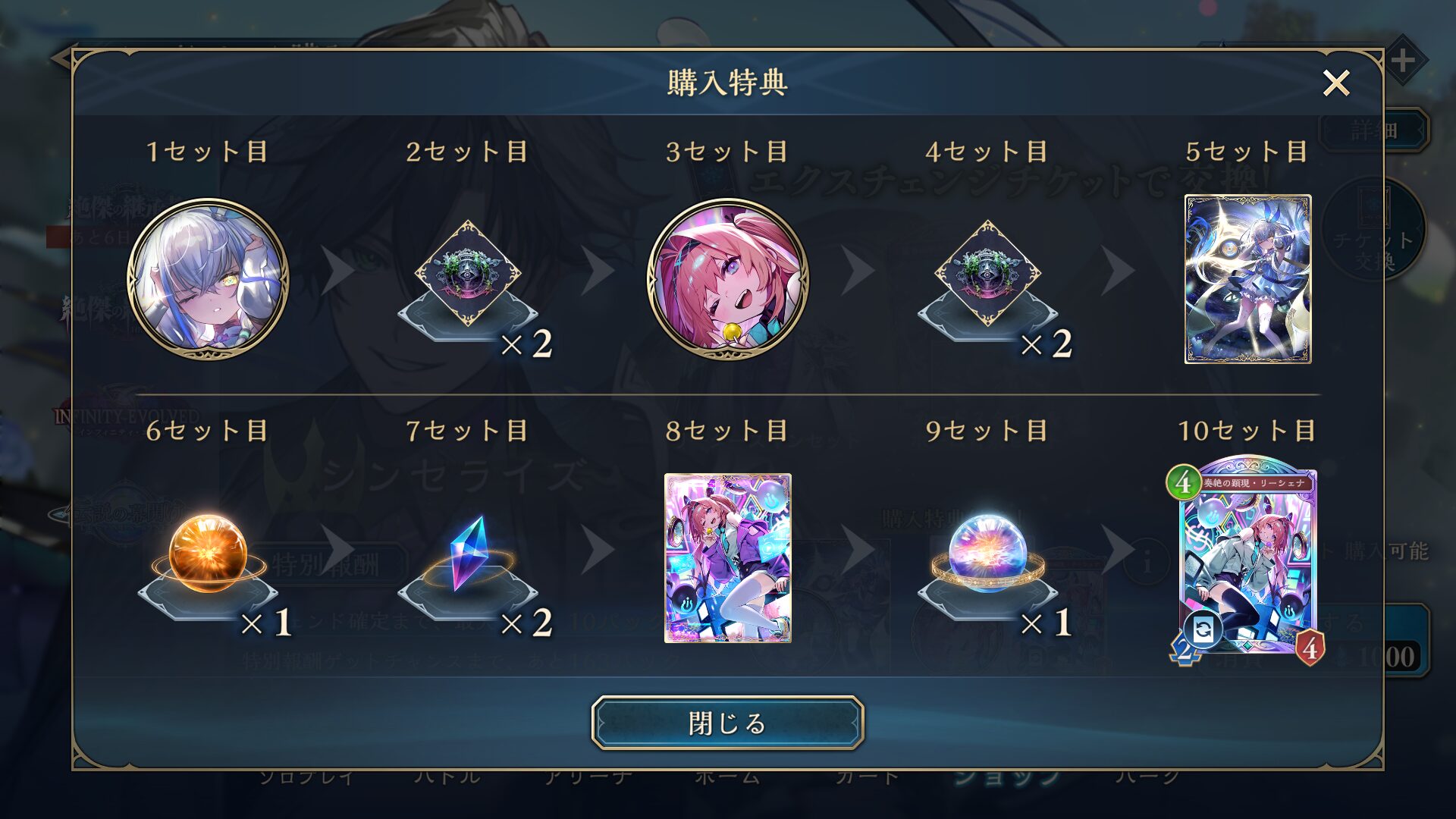Click the 閉じる button
The height and width of the screenshot is (819, 1456).
pyautogui.click(x=728, y=723)
